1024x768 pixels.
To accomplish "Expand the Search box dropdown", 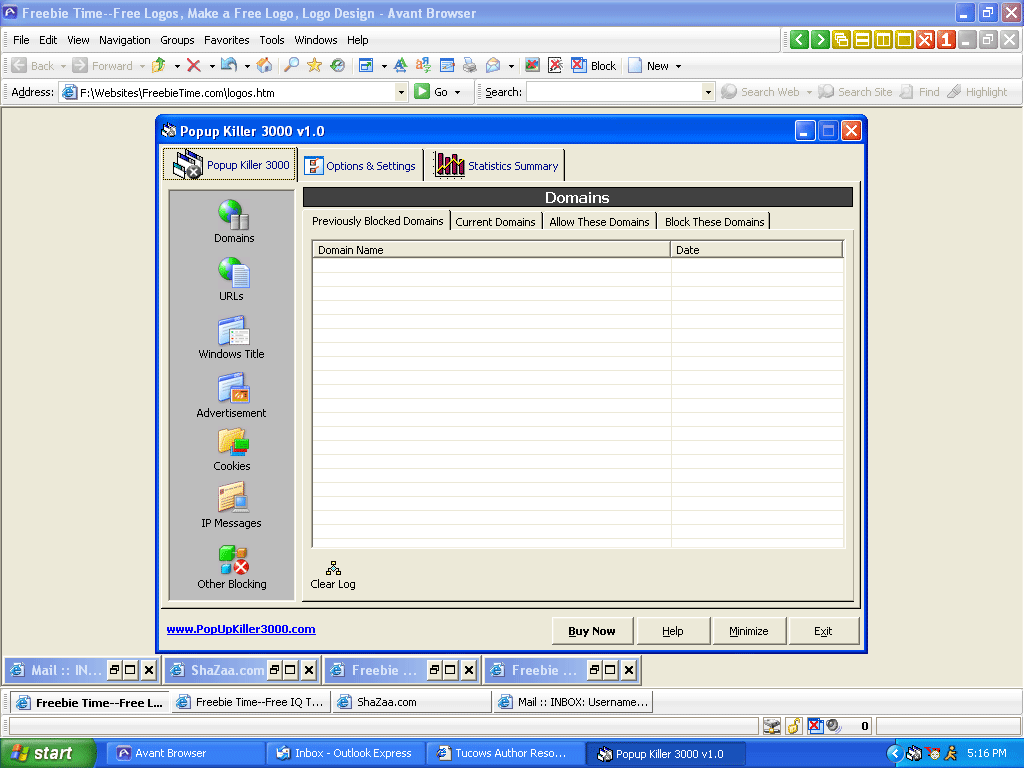I will coord(708,93).
